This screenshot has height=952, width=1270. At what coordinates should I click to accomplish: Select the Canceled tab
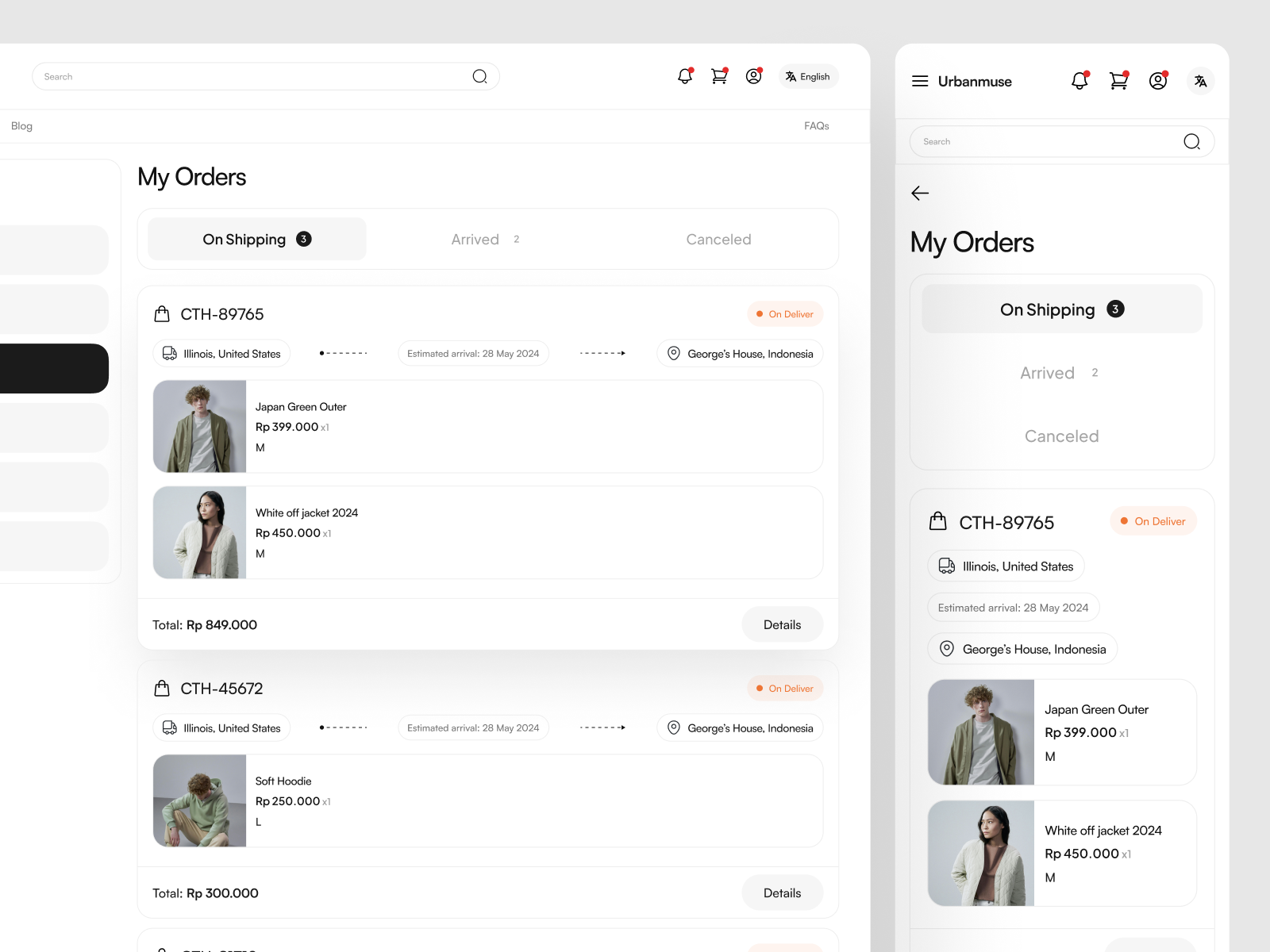click(x=718, y=239)
